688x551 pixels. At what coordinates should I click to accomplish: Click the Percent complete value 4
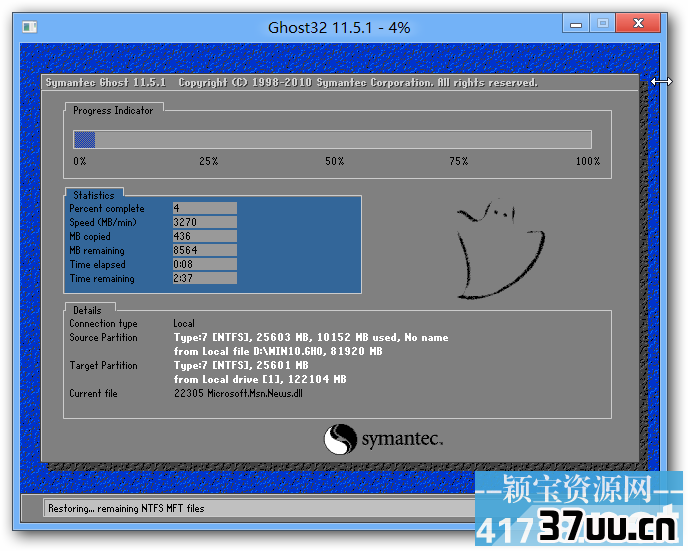[x=205, y=208]
